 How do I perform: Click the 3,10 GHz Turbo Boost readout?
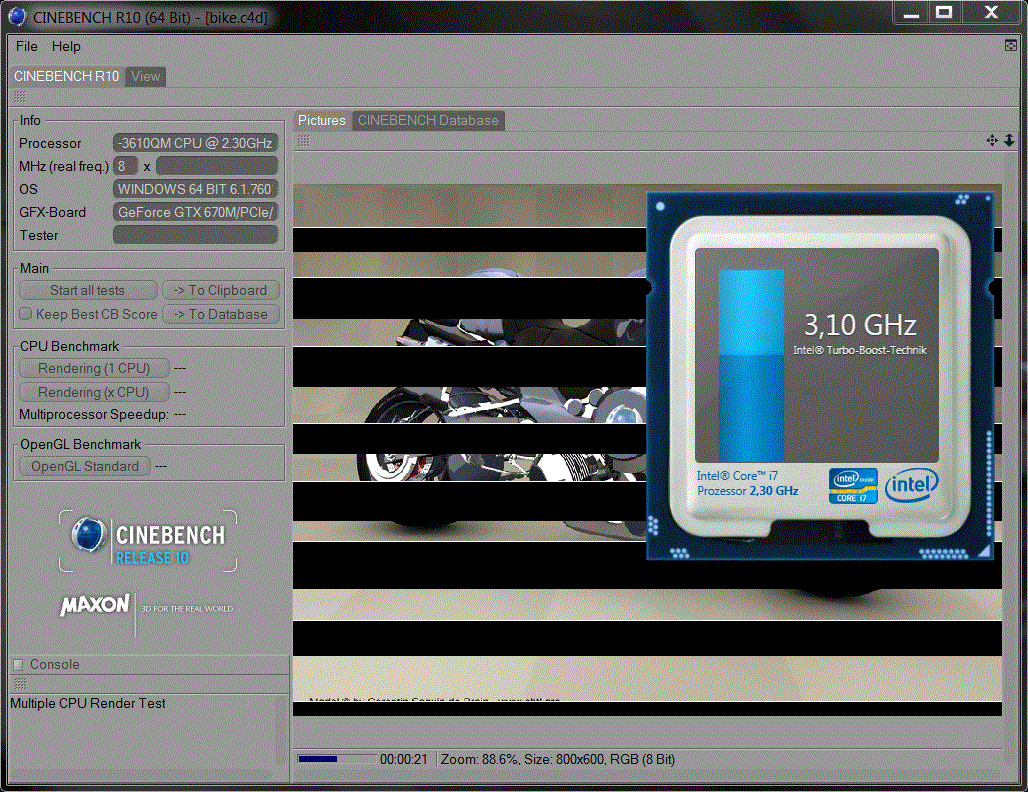point(860,325)
